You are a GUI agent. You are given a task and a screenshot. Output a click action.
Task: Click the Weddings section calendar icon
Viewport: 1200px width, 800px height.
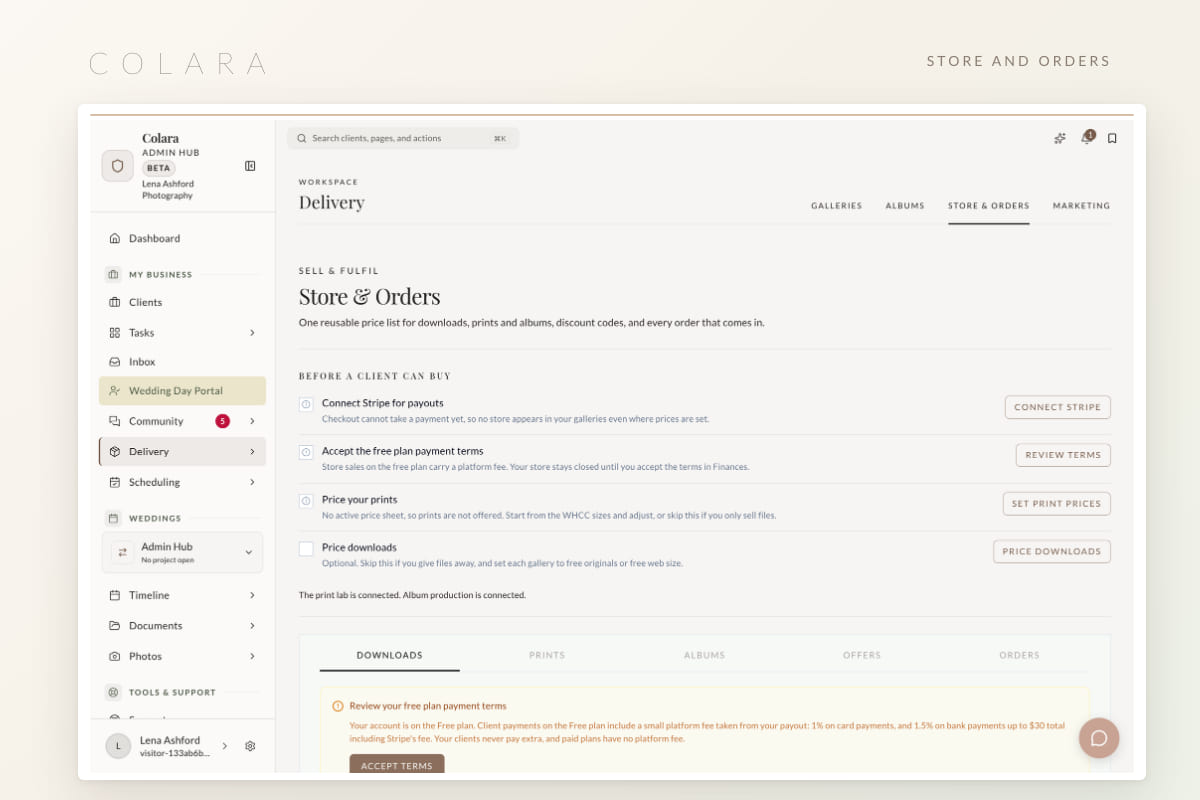point(113,518)
